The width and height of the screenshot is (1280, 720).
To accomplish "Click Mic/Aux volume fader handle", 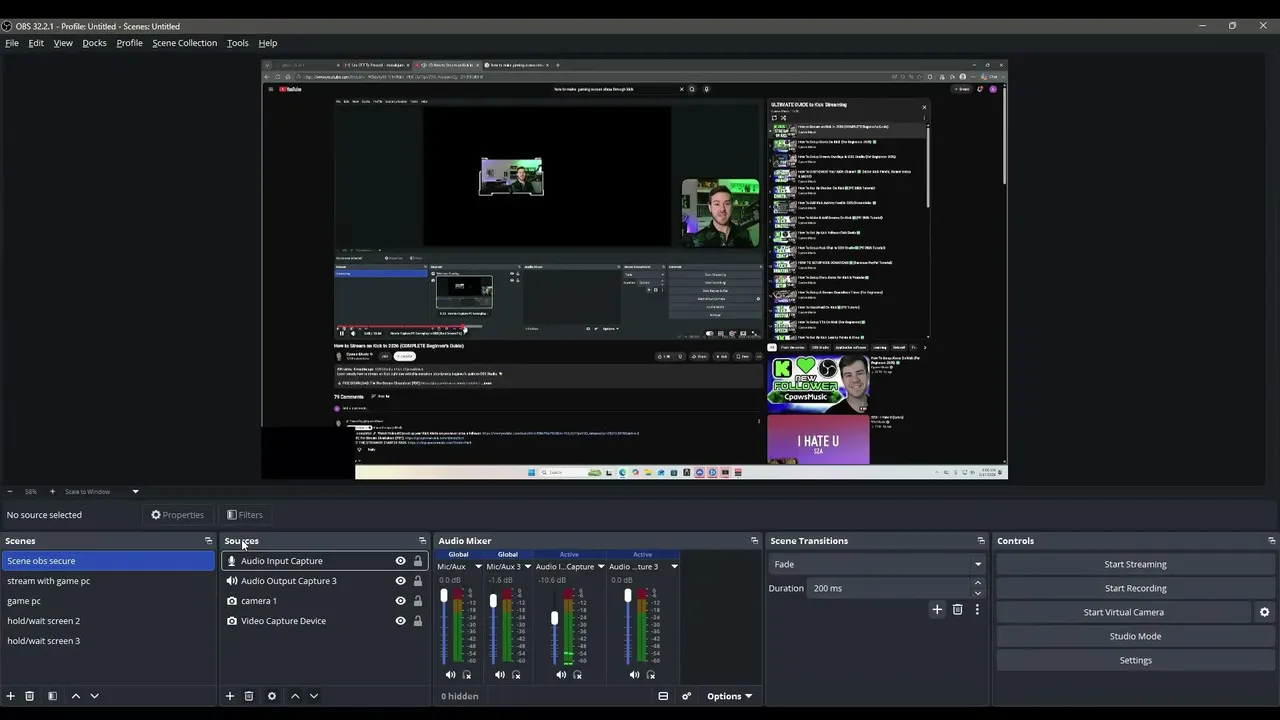I will pyautogui.click(x=444, y=596).
